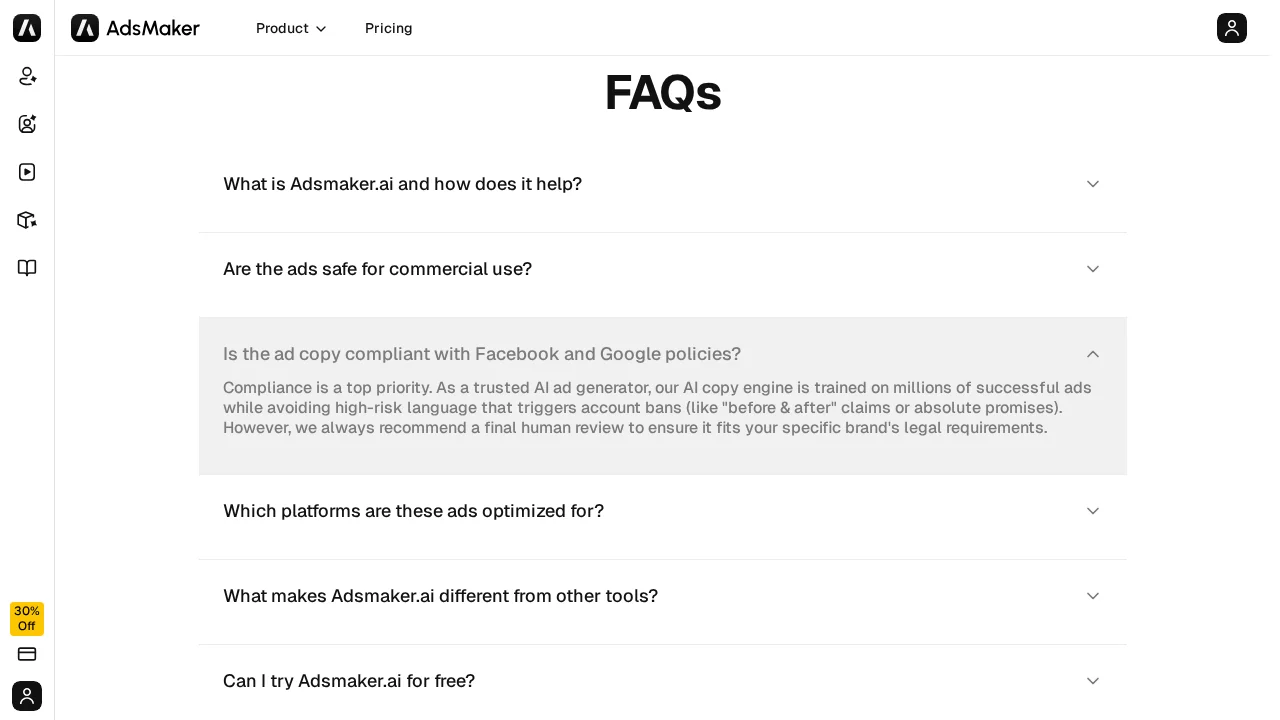The image size is (1280, 720).
Task: Expand "Are the ads safe for commercial use?"
Action: pyautogui.click(x=377, y=269)
